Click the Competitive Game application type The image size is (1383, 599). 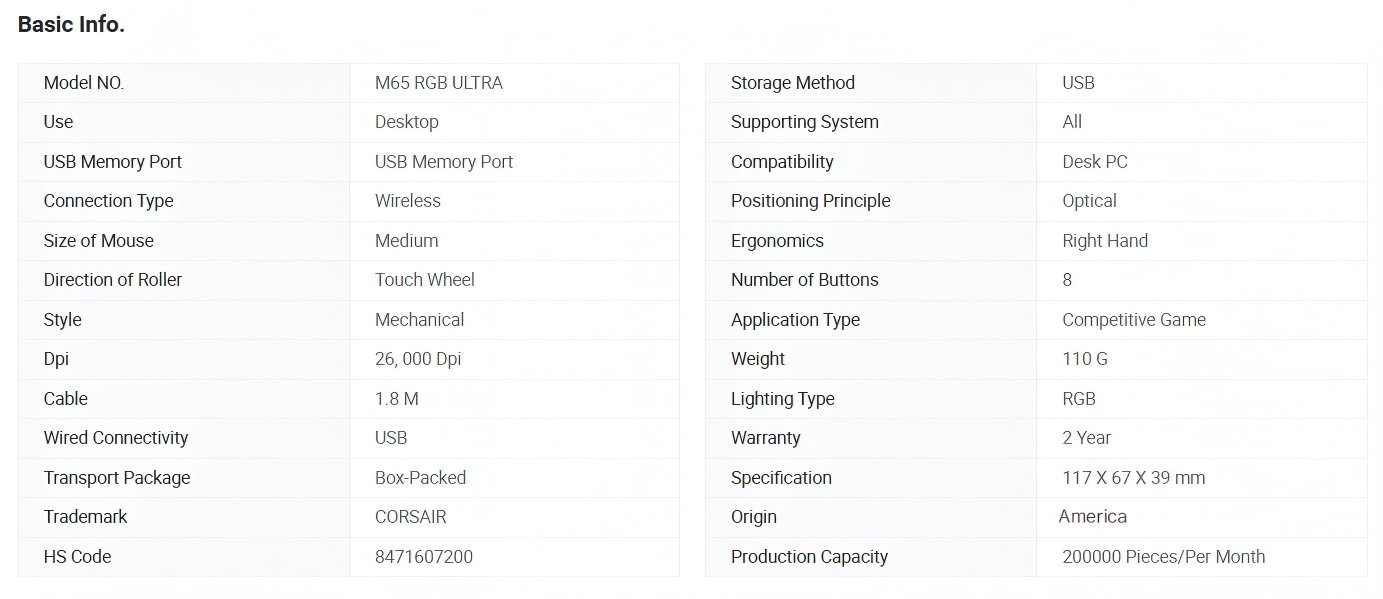pos(1133,320)
